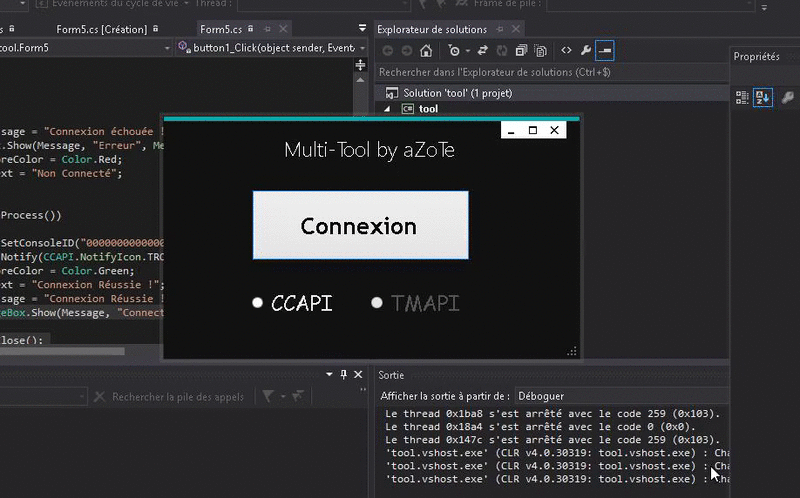Click the pending changes filter clock icon
The height and width of the screenshot is (498, 800).
pyautogui.click(x=454, y=51)
